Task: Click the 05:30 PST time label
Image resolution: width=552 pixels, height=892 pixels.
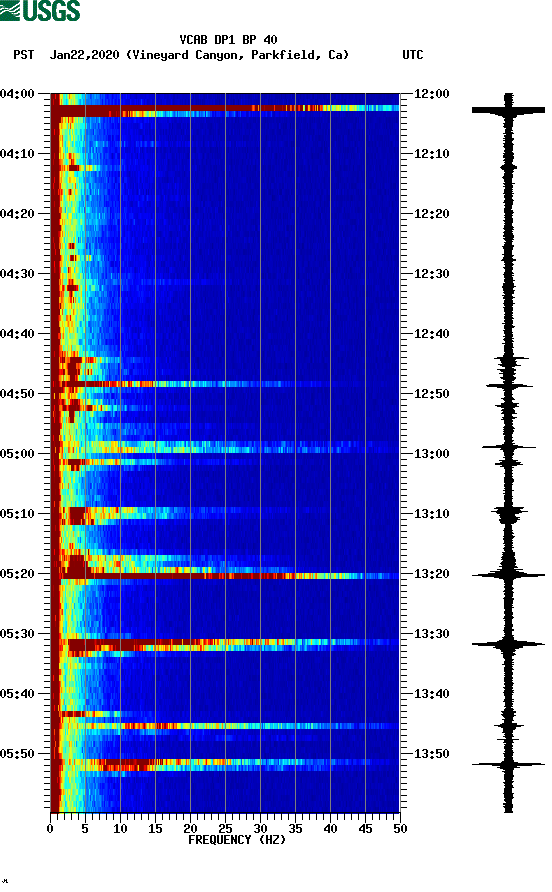Action: point(17,634)
